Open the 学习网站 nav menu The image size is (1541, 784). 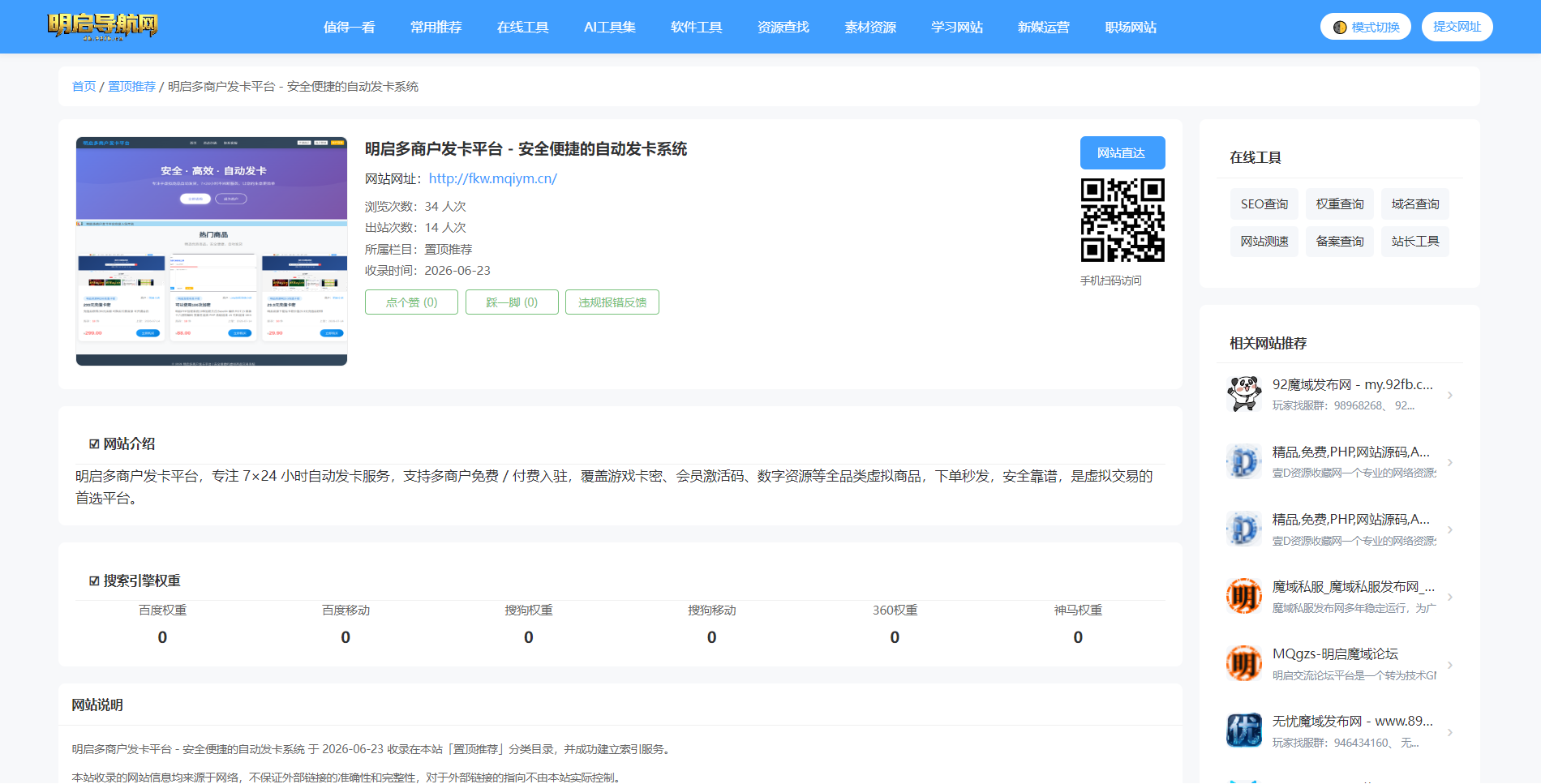[x=956, y=27]
